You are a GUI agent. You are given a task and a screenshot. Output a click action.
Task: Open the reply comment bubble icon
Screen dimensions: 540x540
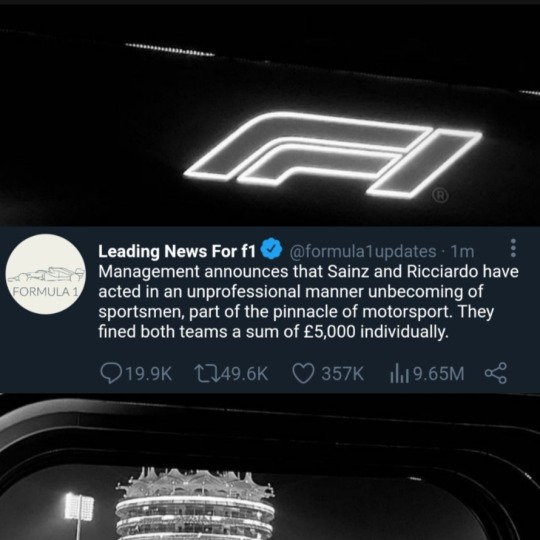coord(111,374)
